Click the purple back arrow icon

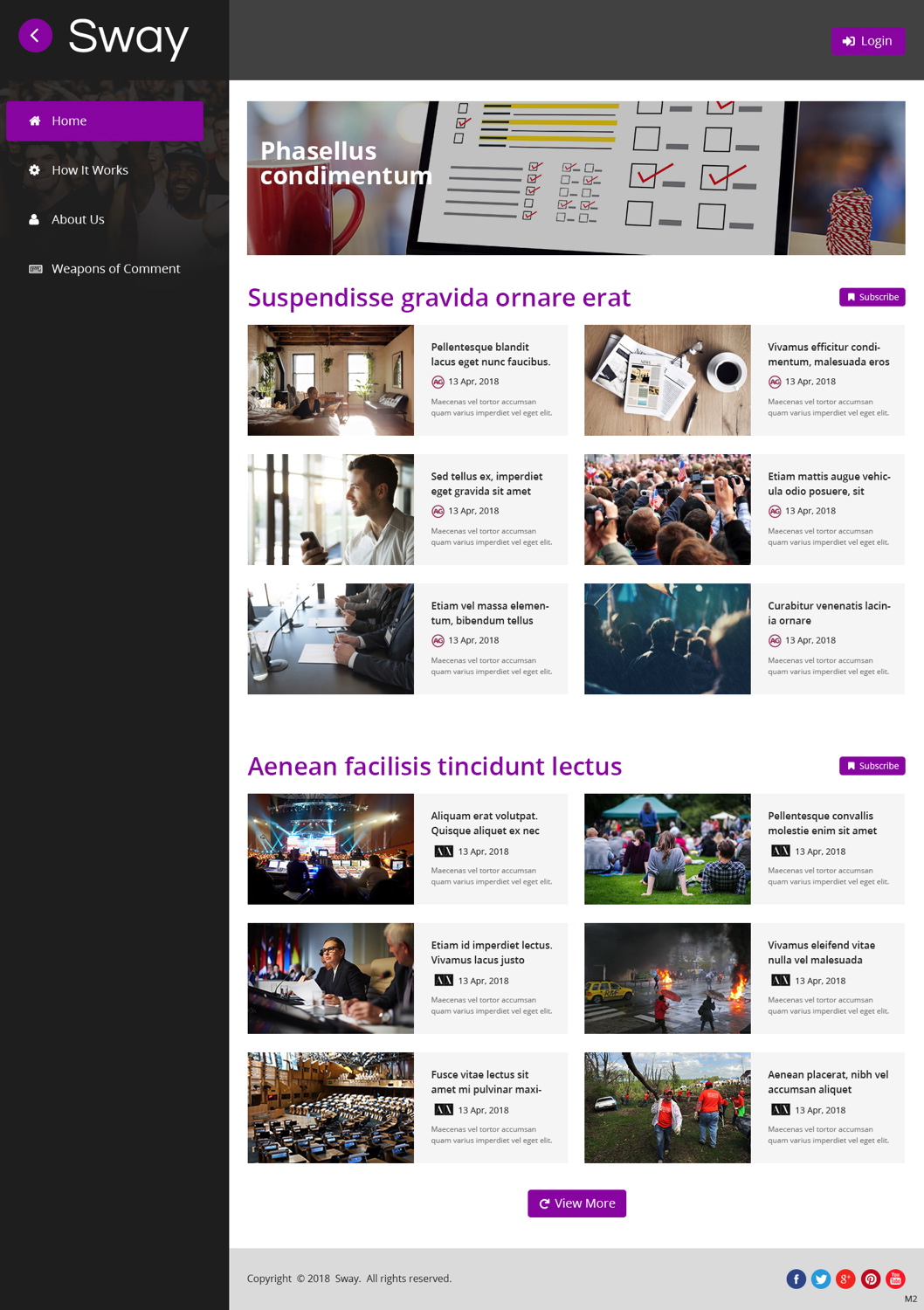tap(35, 36)
